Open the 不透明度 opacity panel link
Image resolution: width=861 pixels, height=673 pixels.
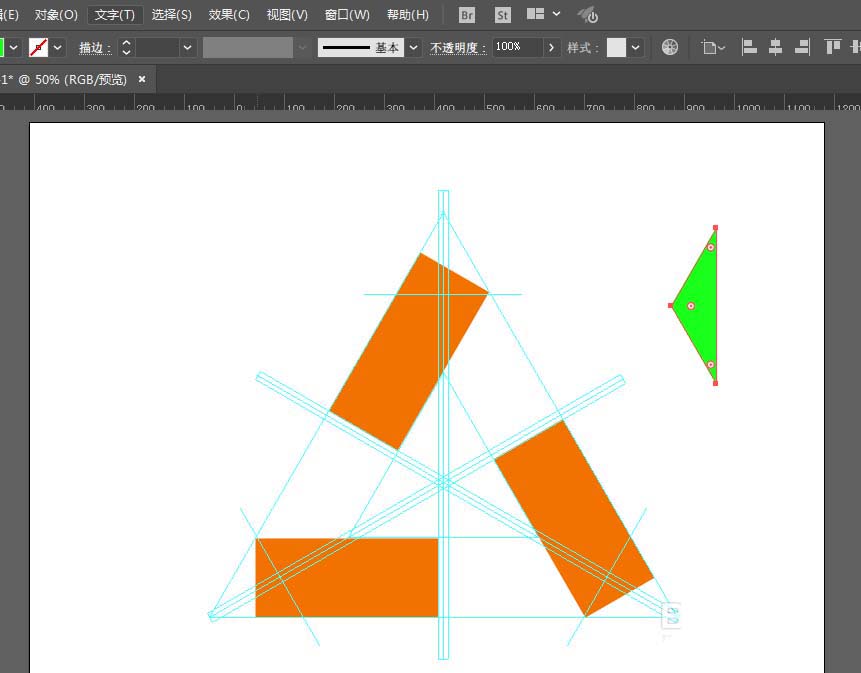point(458,48)
